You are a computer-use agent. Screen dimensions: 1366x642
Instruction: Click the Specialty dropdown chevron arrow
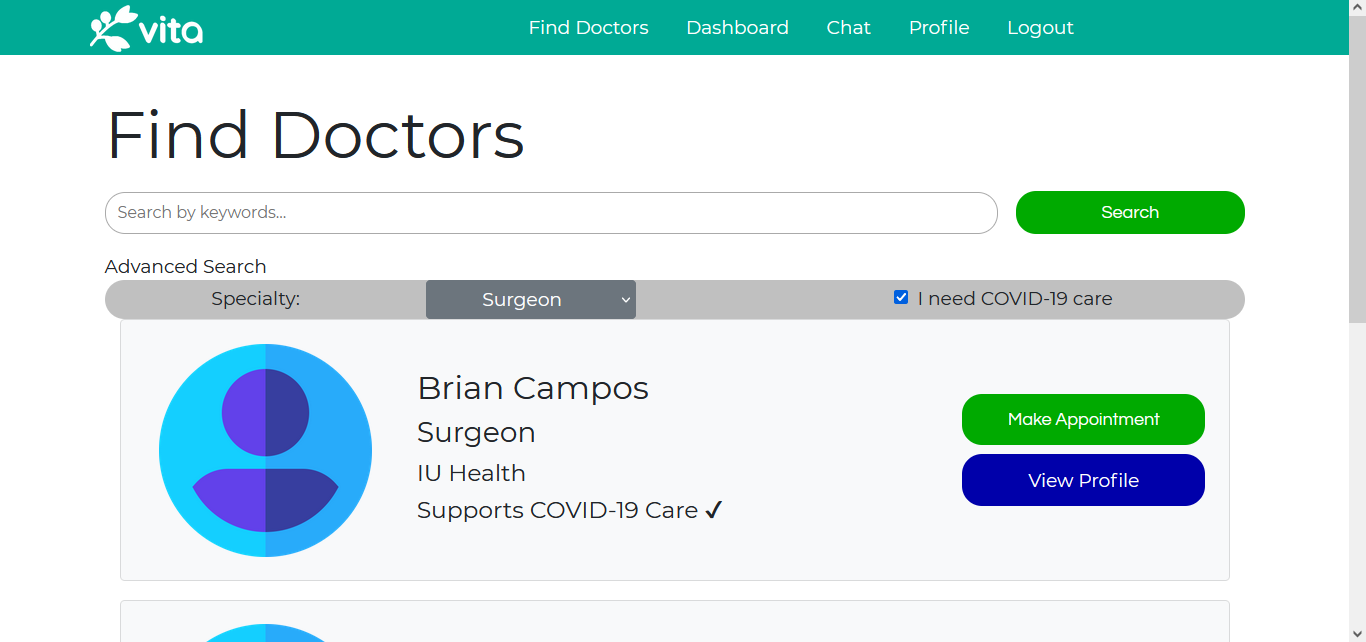click(625, 300)
